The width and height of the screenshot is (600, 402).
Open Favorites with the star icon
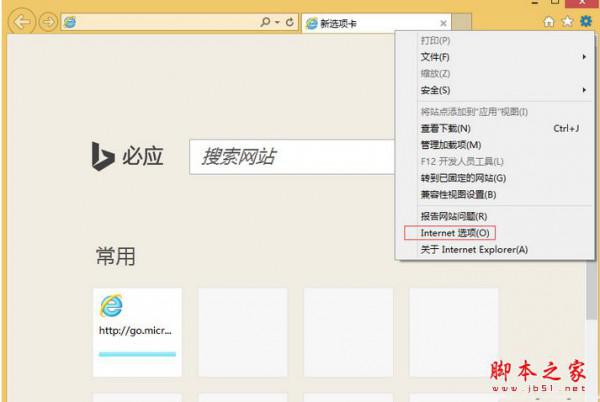tap(567, 21)
